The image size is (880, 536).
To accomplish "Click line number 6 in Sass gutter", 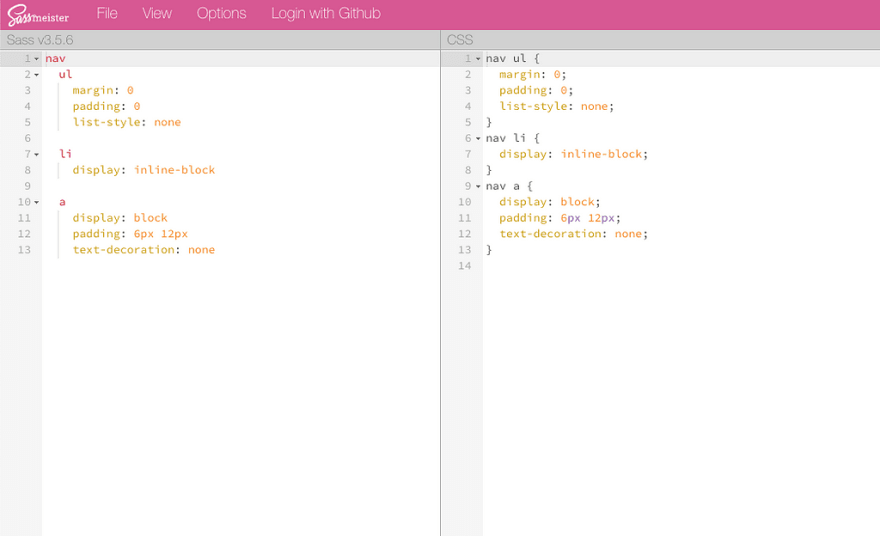I will (28, 138).
